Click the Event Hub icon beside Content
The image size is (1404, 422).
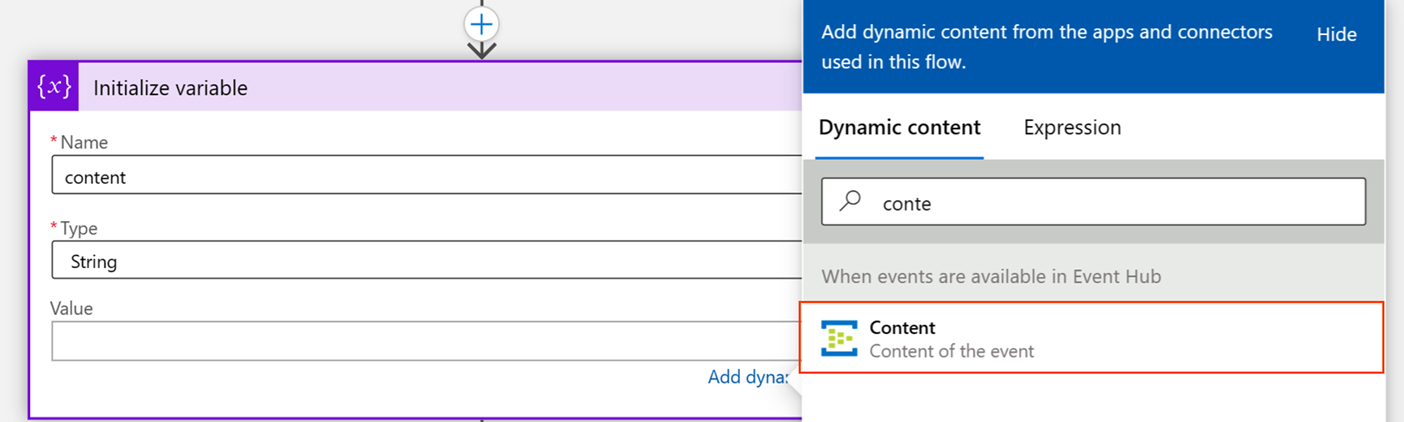click(839, 339)
